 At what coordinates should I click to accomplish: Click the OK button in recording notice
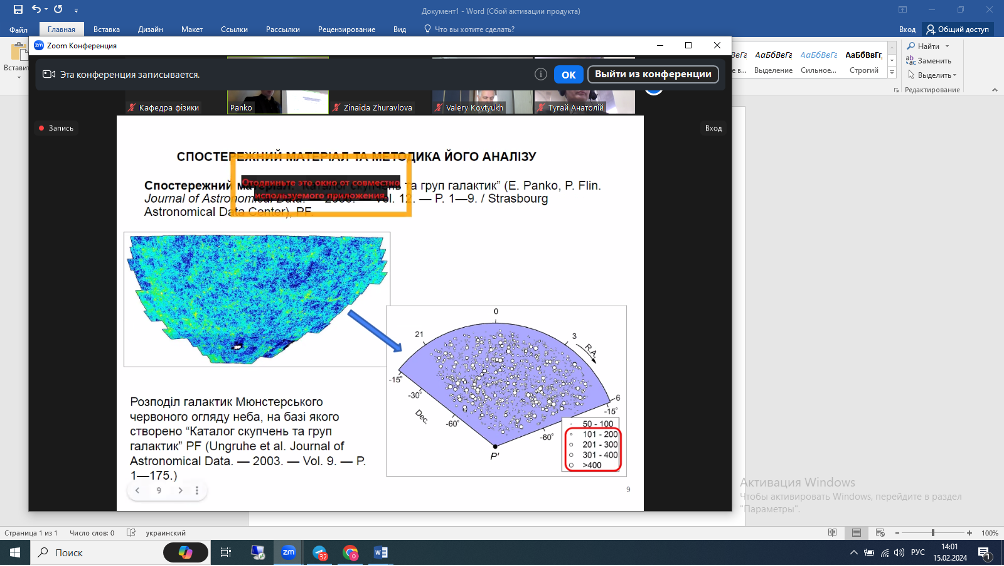click(x=568, y=74)
